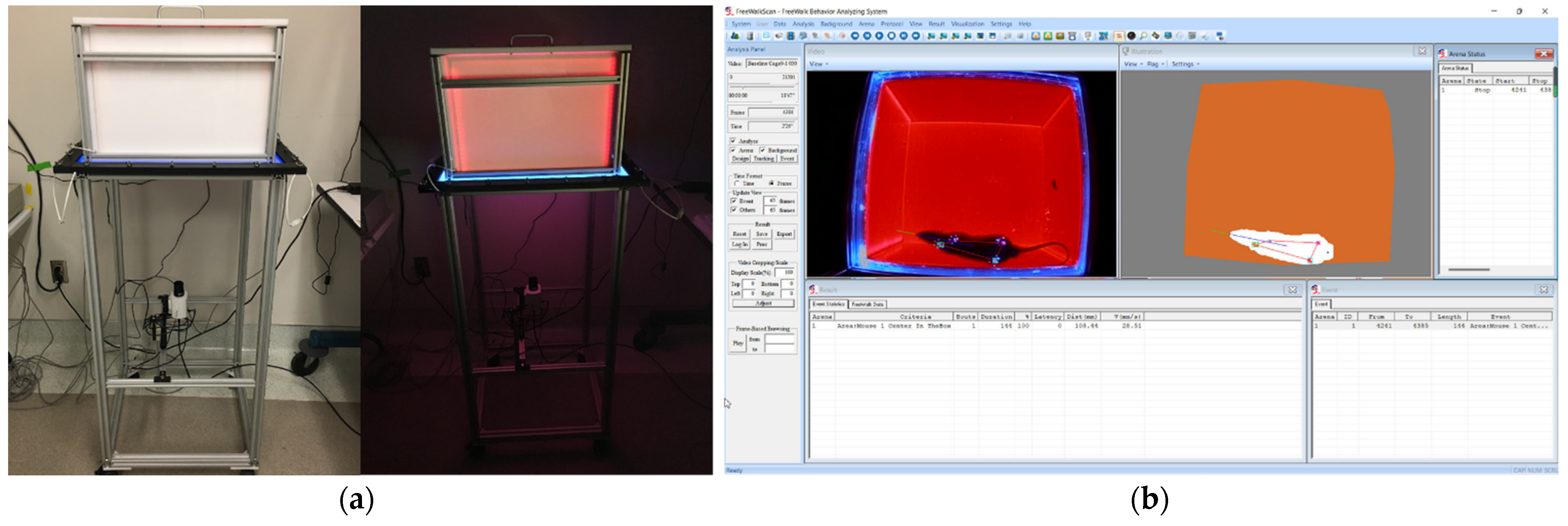The width and height of the screenshot is (1568, 526).
Task: Click the Display Scale input field
Action: click(785, 273)
